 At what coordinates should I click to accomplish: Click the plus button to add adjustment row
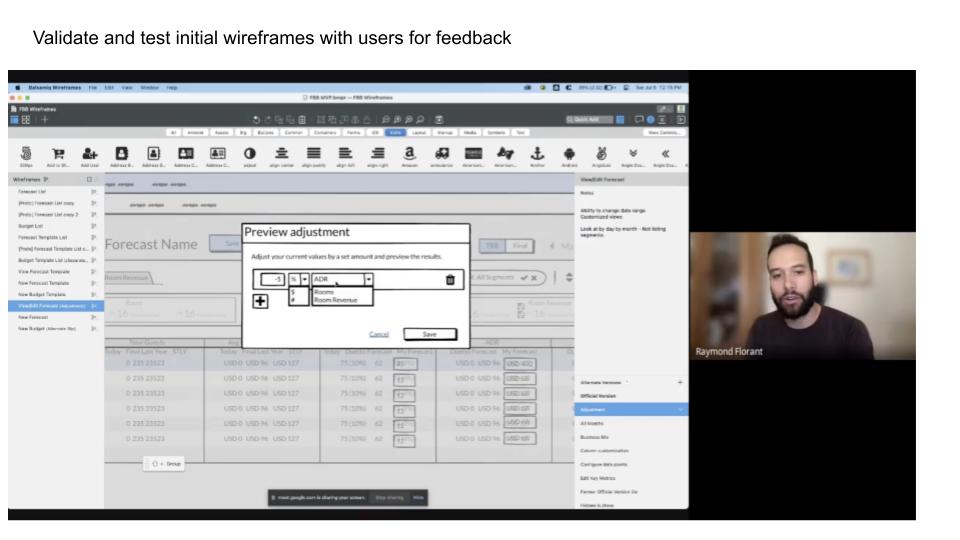tap(260, 302)
